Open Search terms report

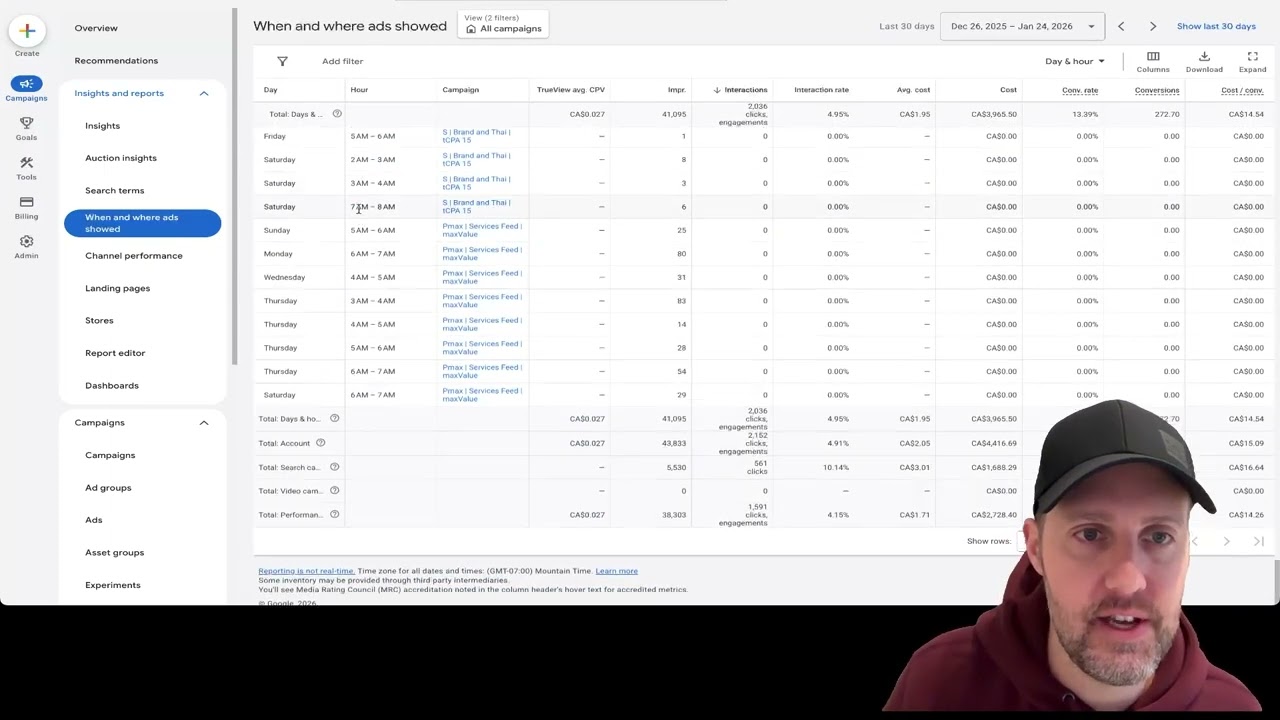[x=115, y=191]
